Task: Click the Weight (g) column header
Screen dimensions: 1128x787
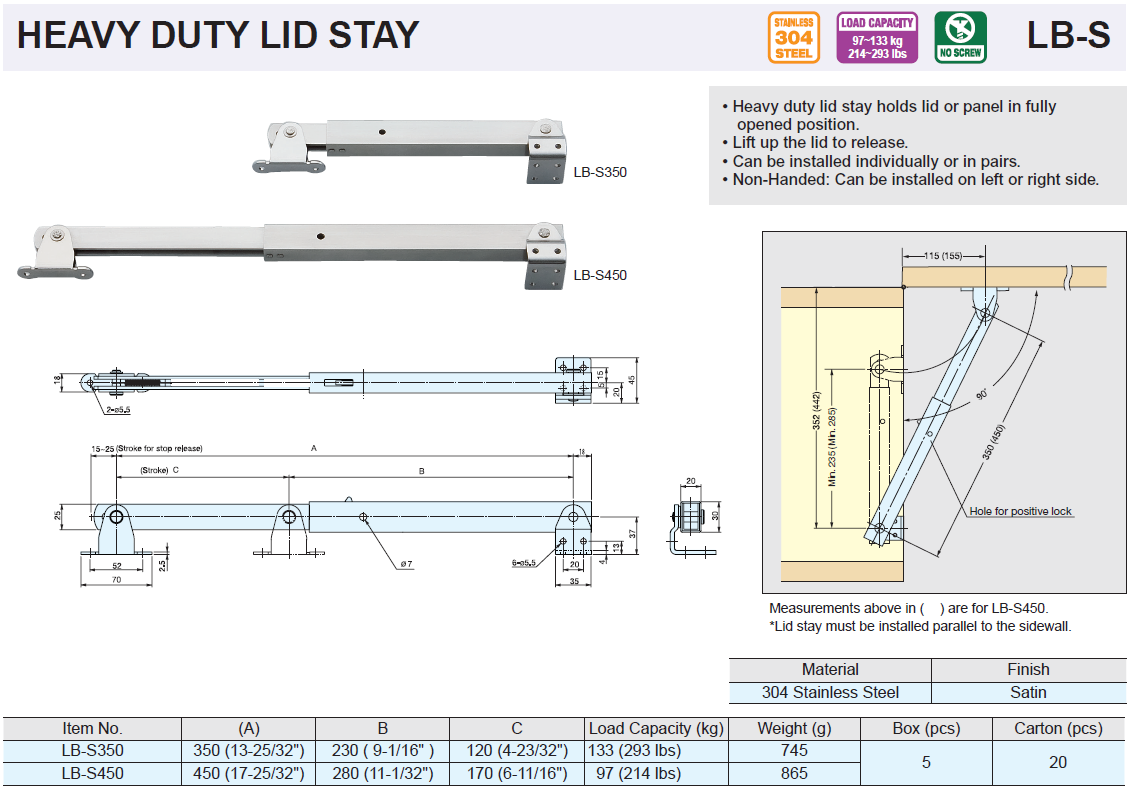Action: [x=794, y=728]
